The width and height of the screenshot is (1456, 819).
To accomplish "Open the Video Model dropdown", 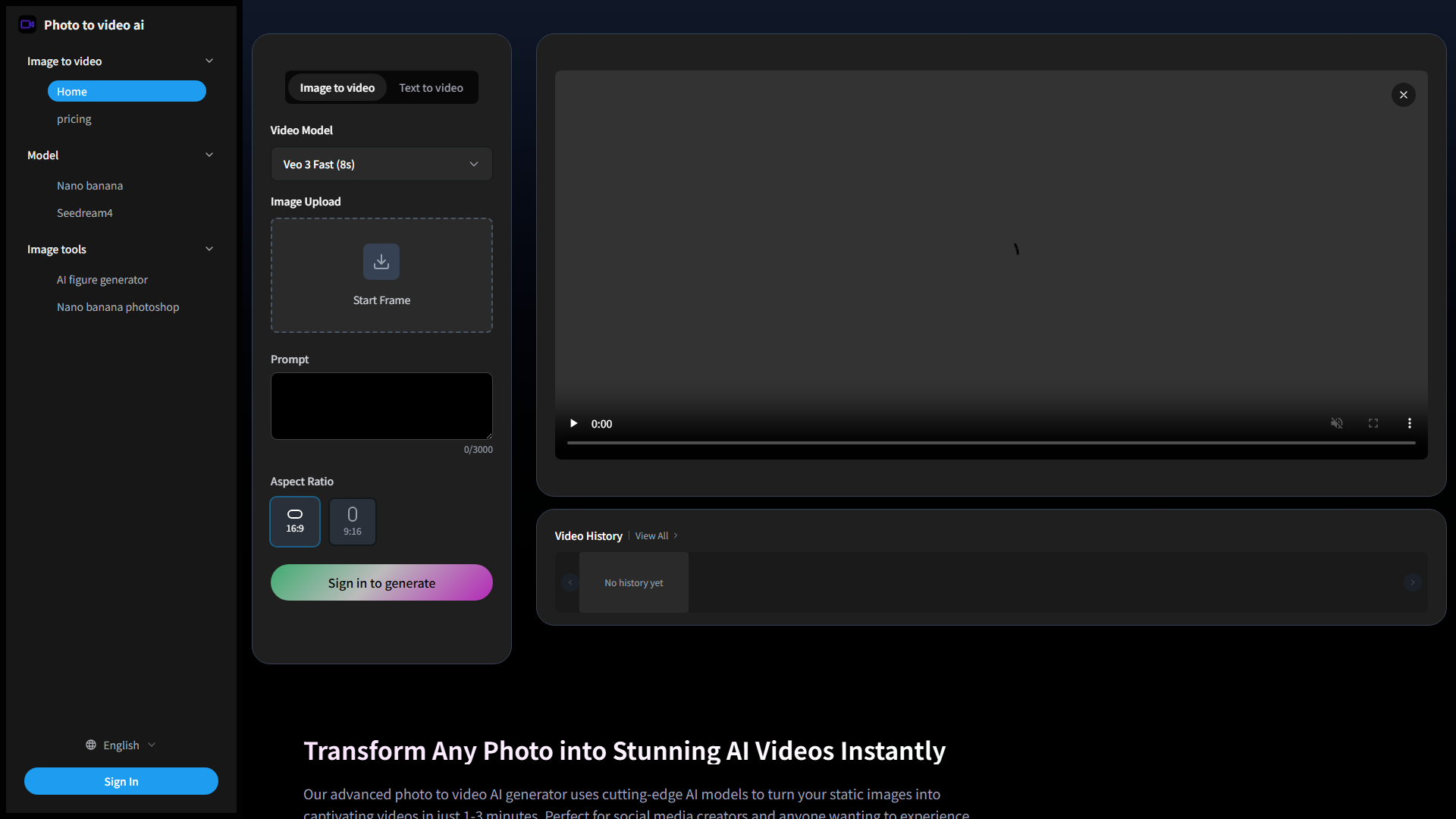I will pyautogui.click(x=381, y=164).
